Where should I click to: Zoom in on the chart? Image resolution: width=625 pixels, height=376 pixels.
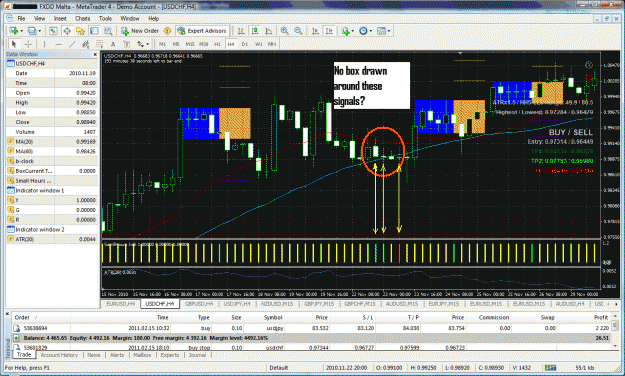[x=285, y=31]
